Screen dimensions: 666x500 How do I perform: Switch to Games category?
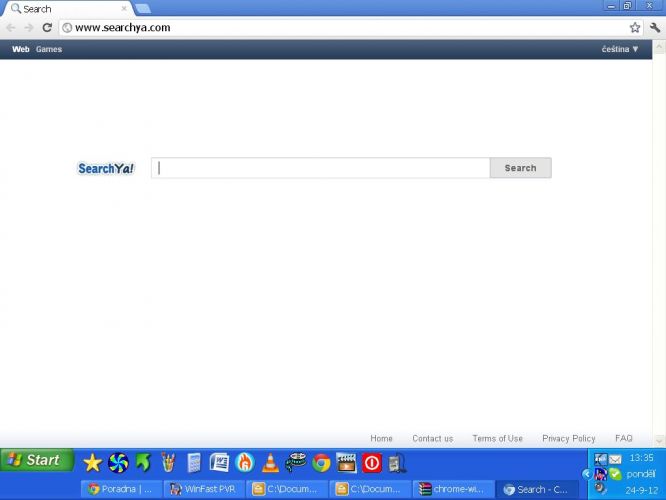coord(49,49)
